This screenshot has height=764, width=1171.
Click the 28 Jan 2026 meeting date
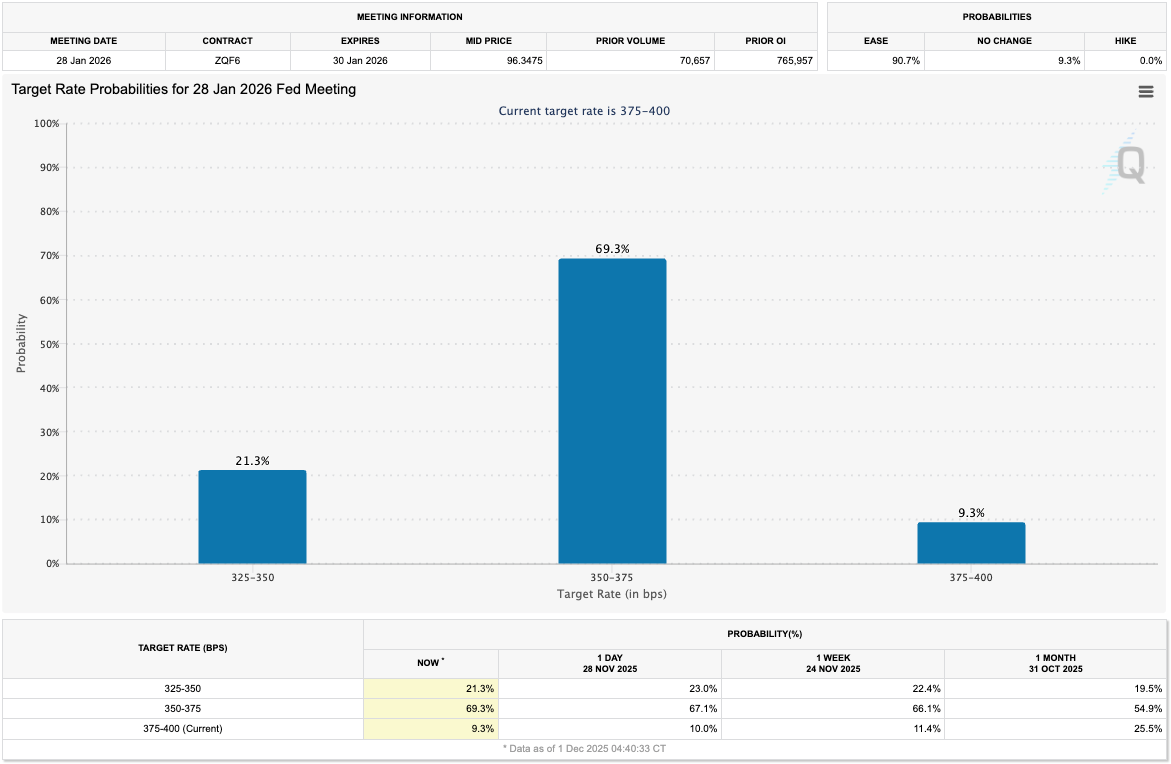(x=83, y=60)
